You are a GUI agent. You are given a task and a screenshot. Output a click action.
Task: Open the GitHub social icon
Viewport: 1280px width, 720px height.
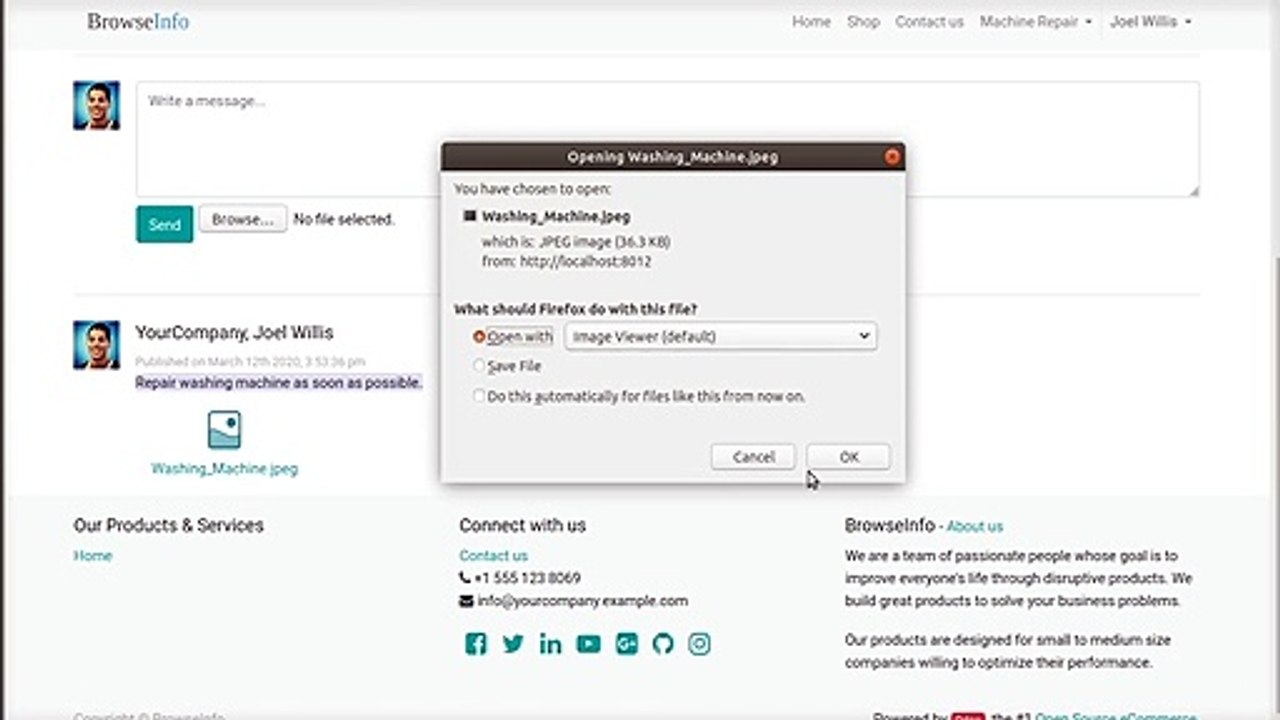(663, 644)
